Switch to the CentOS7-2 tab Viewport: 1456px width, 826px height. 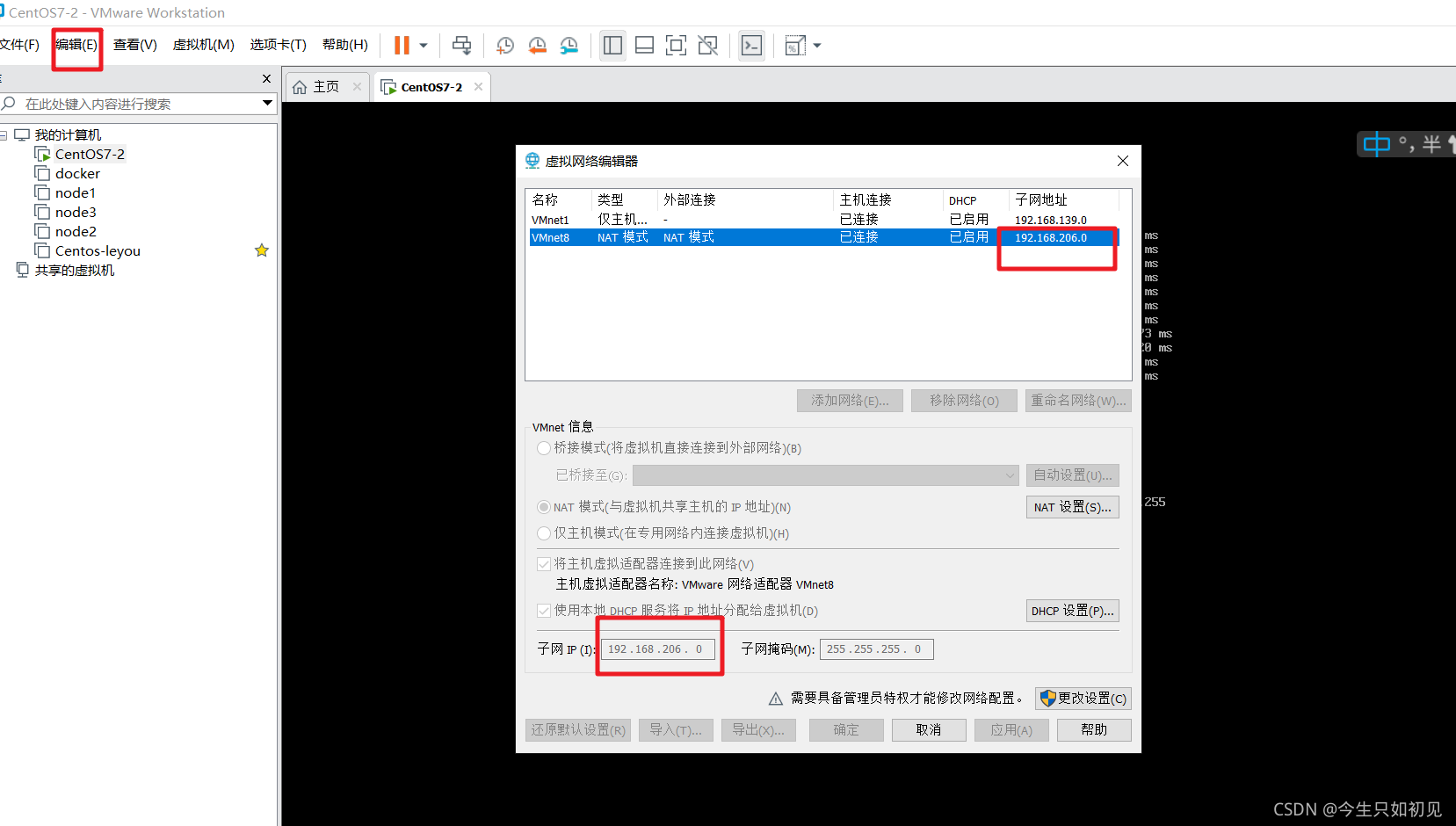tap(431, 87)
